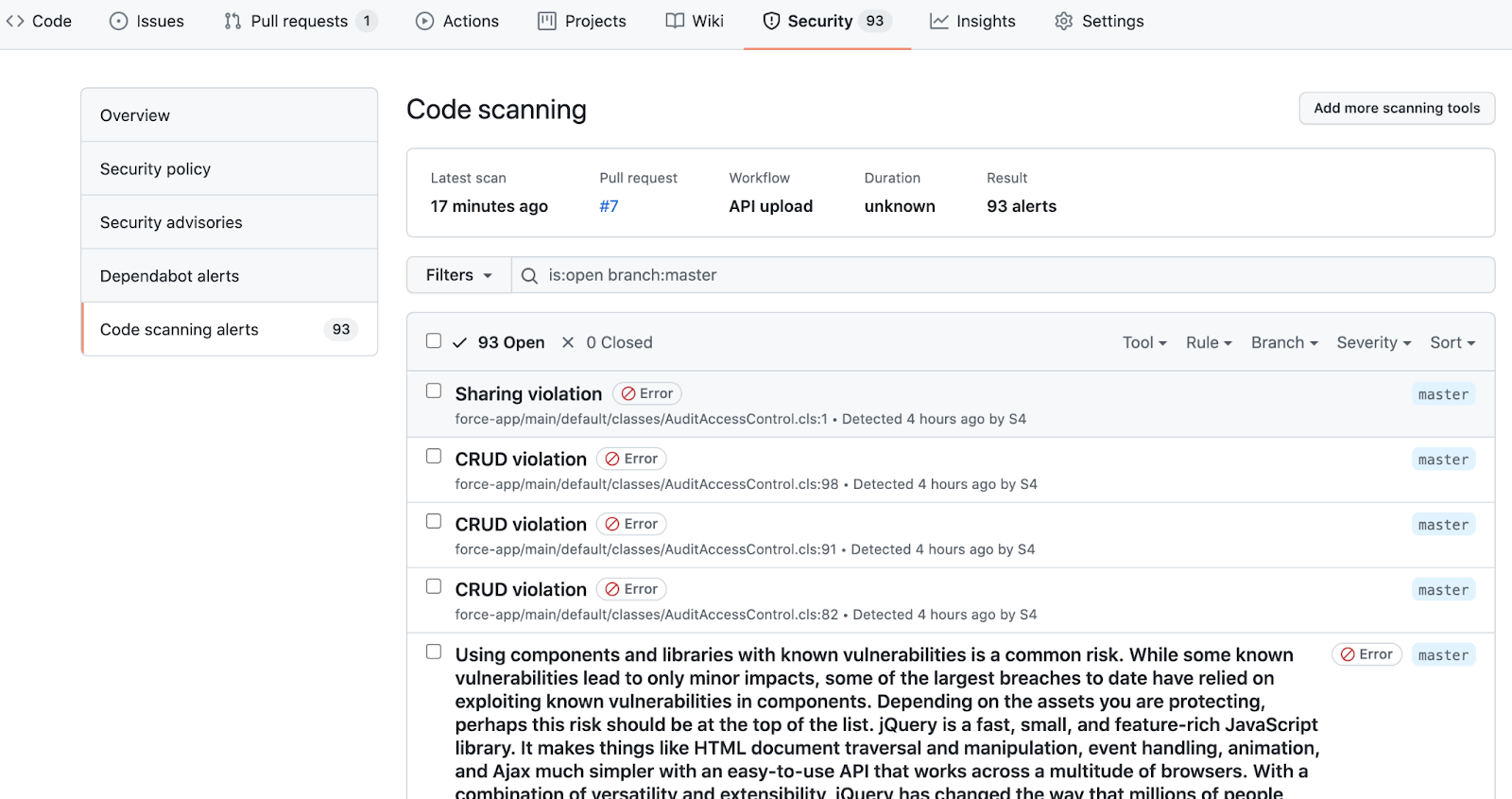Open the Branch filter dropdown
Screen dimensions: 1512x799
(1284, 342)
